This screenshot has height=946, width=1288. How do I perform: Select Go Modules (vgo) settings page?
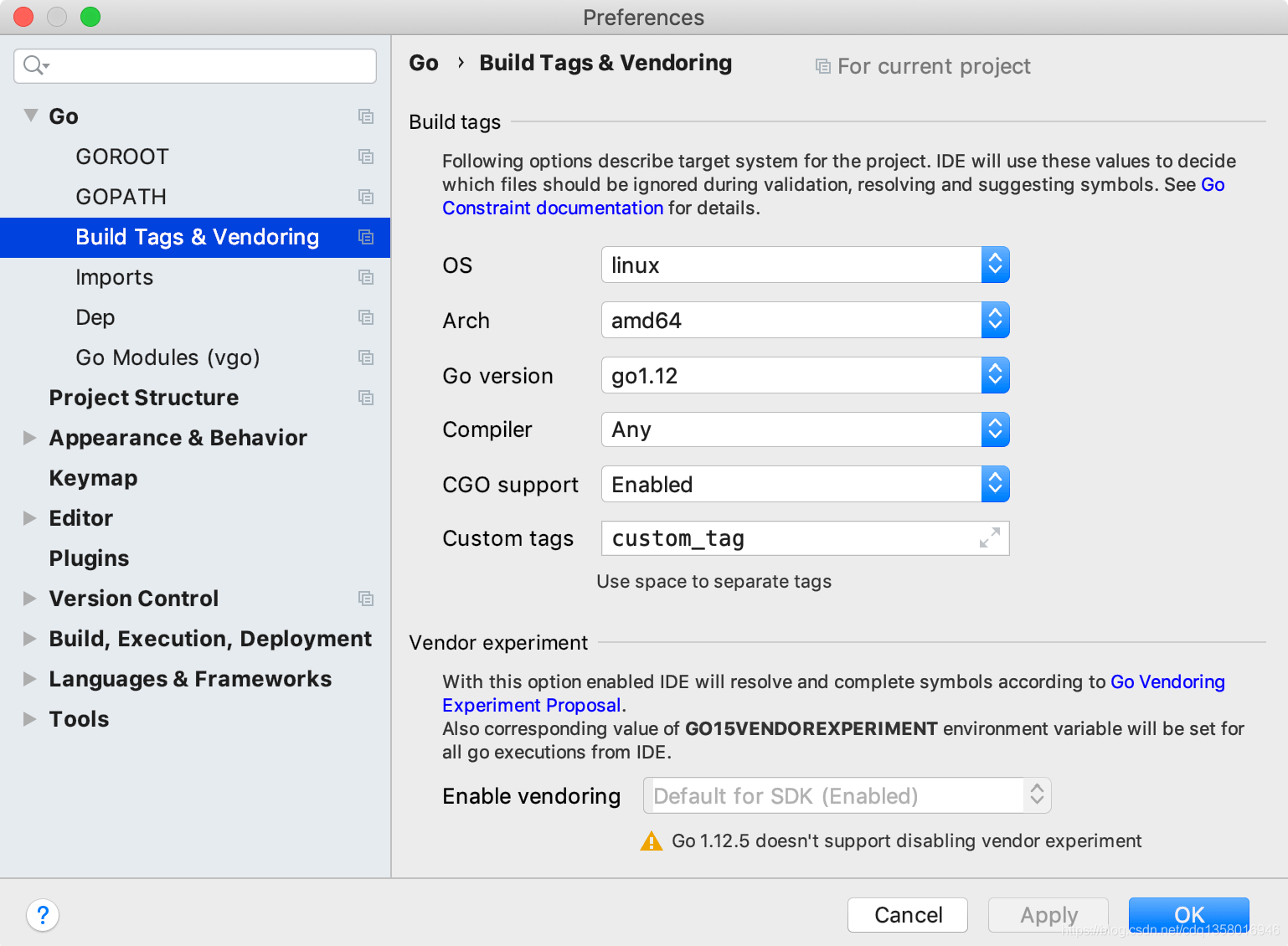167,357
